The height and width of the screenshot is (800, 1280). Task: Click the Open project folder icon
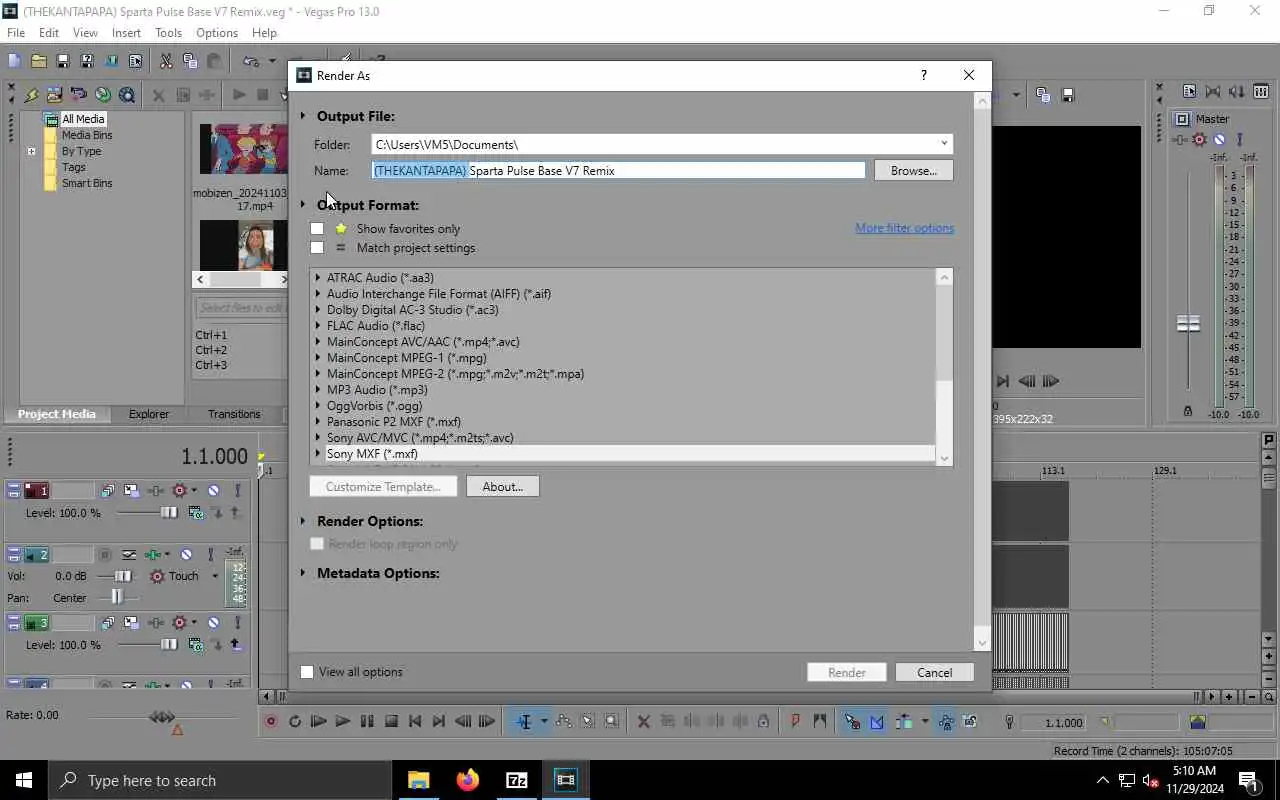tap(38, 61)
